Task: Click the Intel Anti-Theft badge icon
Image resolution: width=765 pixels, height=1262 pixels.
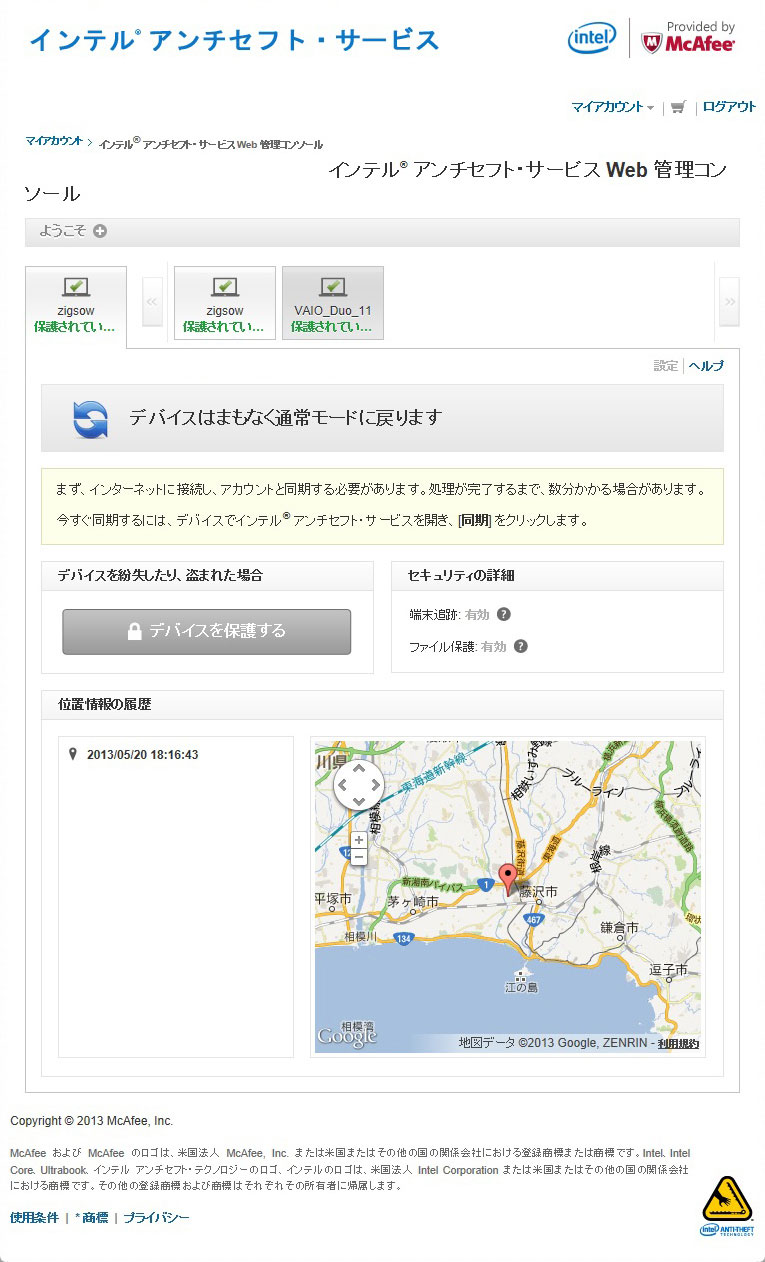Action: (x=727, y=1207)
